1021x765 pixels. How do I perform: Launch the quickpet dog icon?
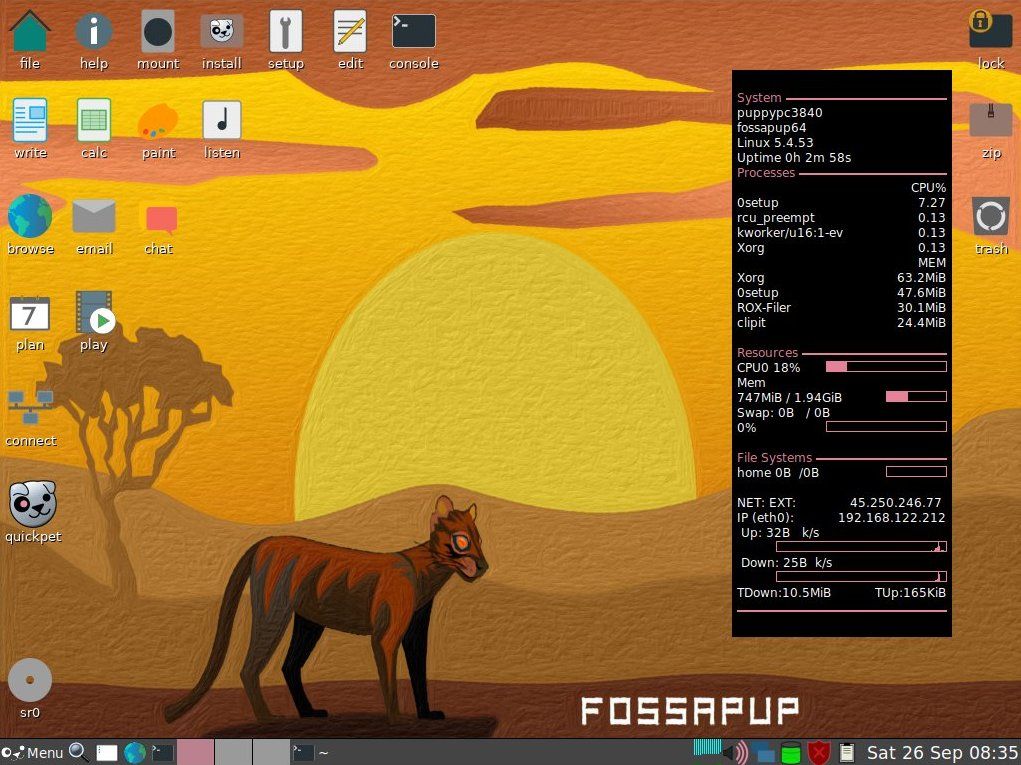32,504
